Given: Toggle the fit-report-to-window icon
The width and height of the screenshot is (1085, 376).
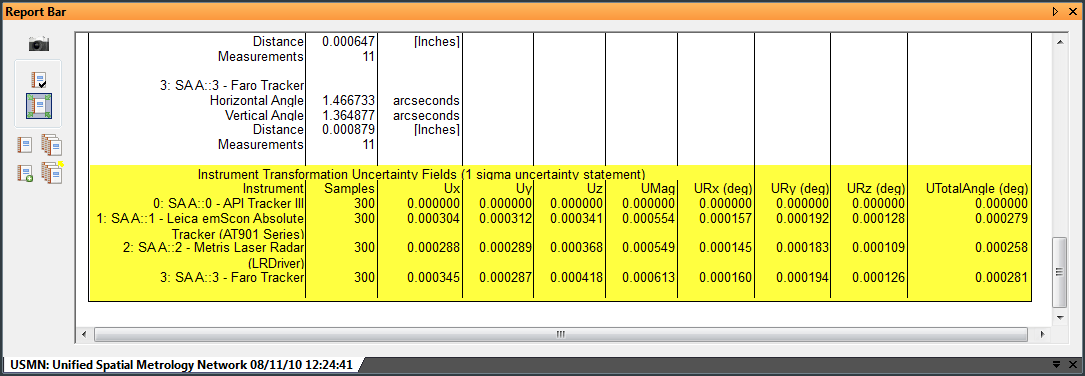Looking at the screenshot, I should click(39, 108).
